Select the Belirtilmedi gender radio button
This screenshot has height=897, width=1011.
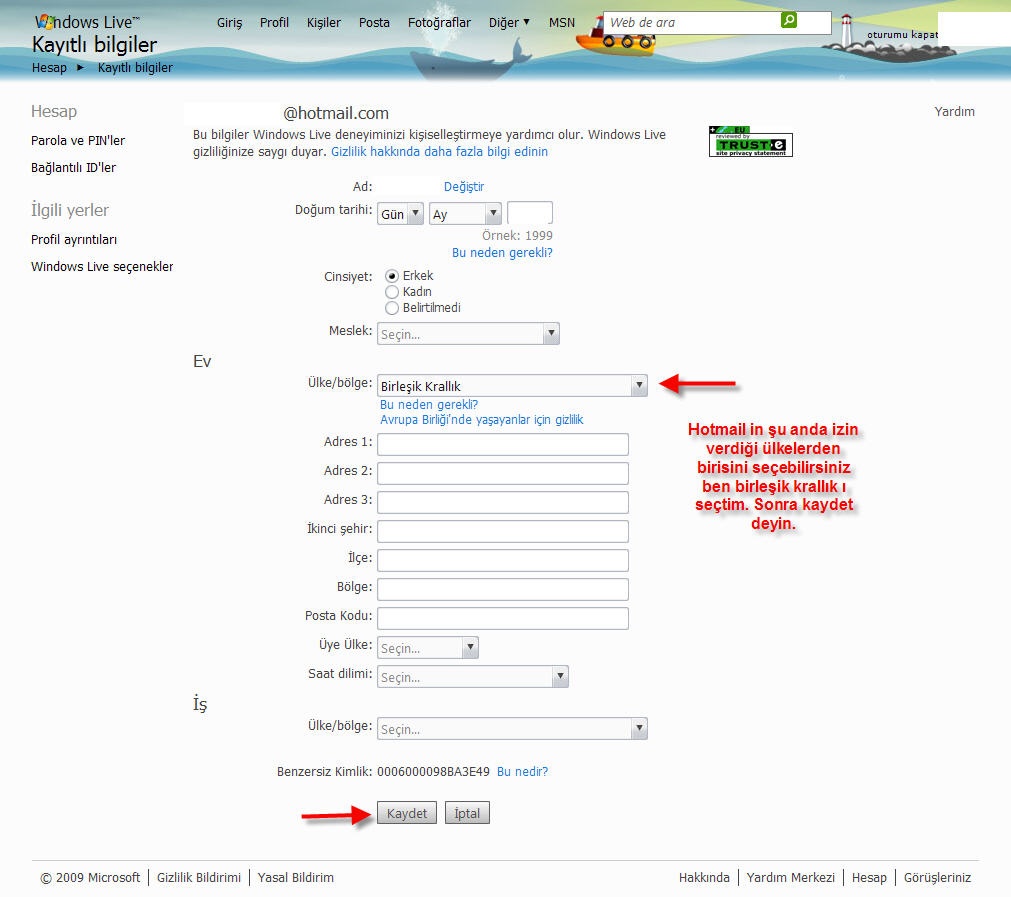[x=391, y=308]
